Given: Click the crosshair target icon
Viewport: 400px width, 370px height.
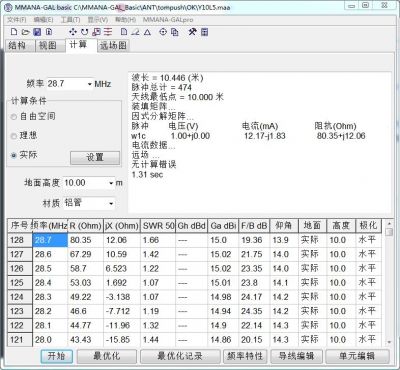Looking at the screenshot, I should [163, 32].
